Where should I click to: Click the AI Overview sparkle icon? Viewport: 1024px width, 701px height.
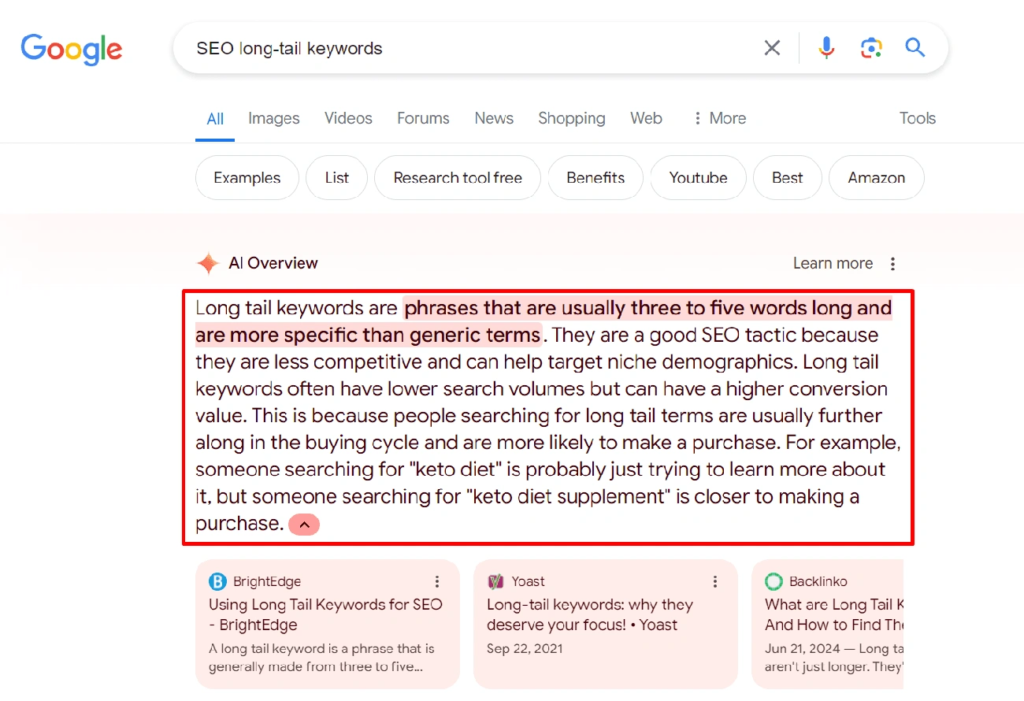(x=208, y=264)
